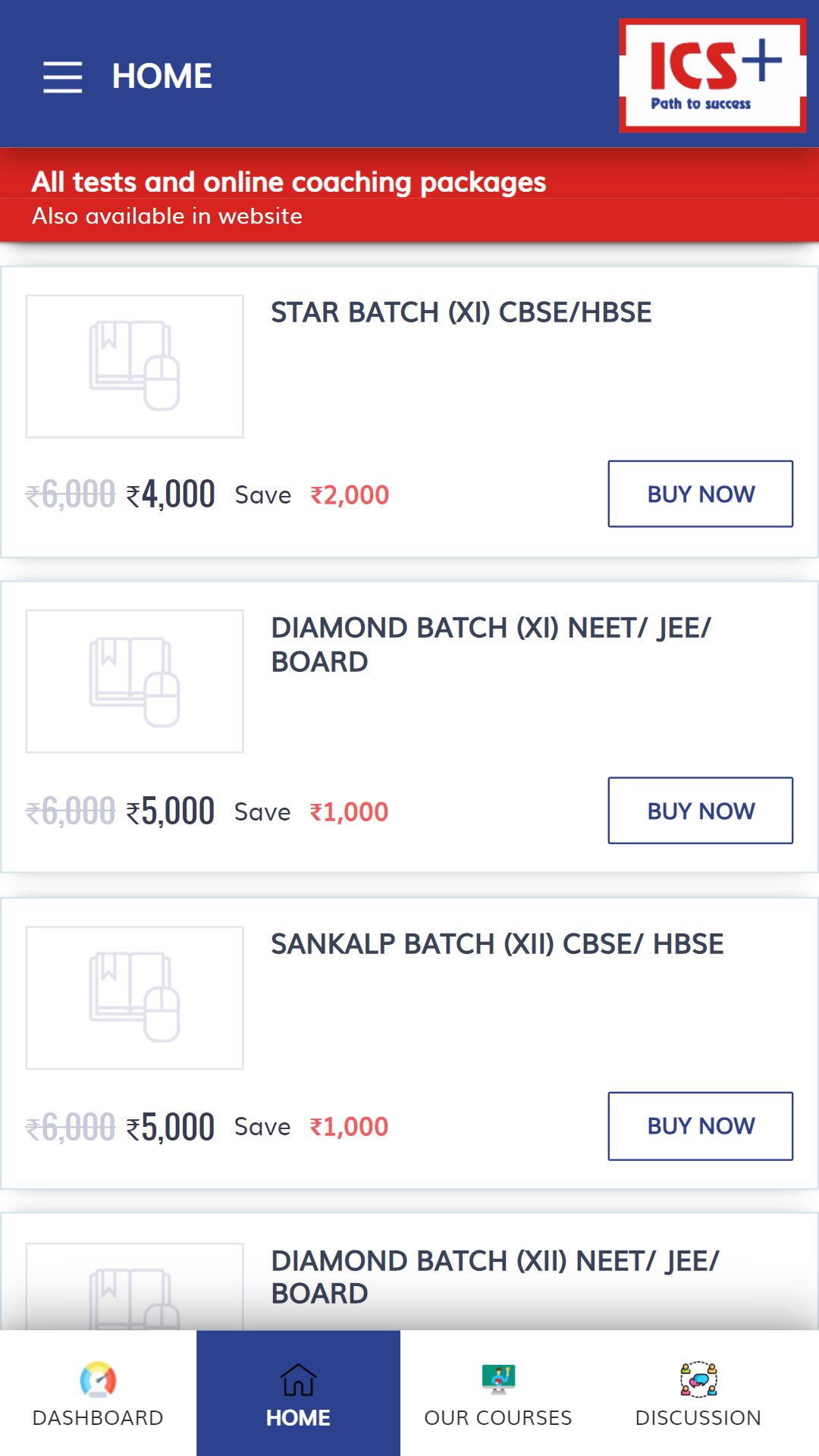Open the Our Courses monitor icon

pos(498,1379)
